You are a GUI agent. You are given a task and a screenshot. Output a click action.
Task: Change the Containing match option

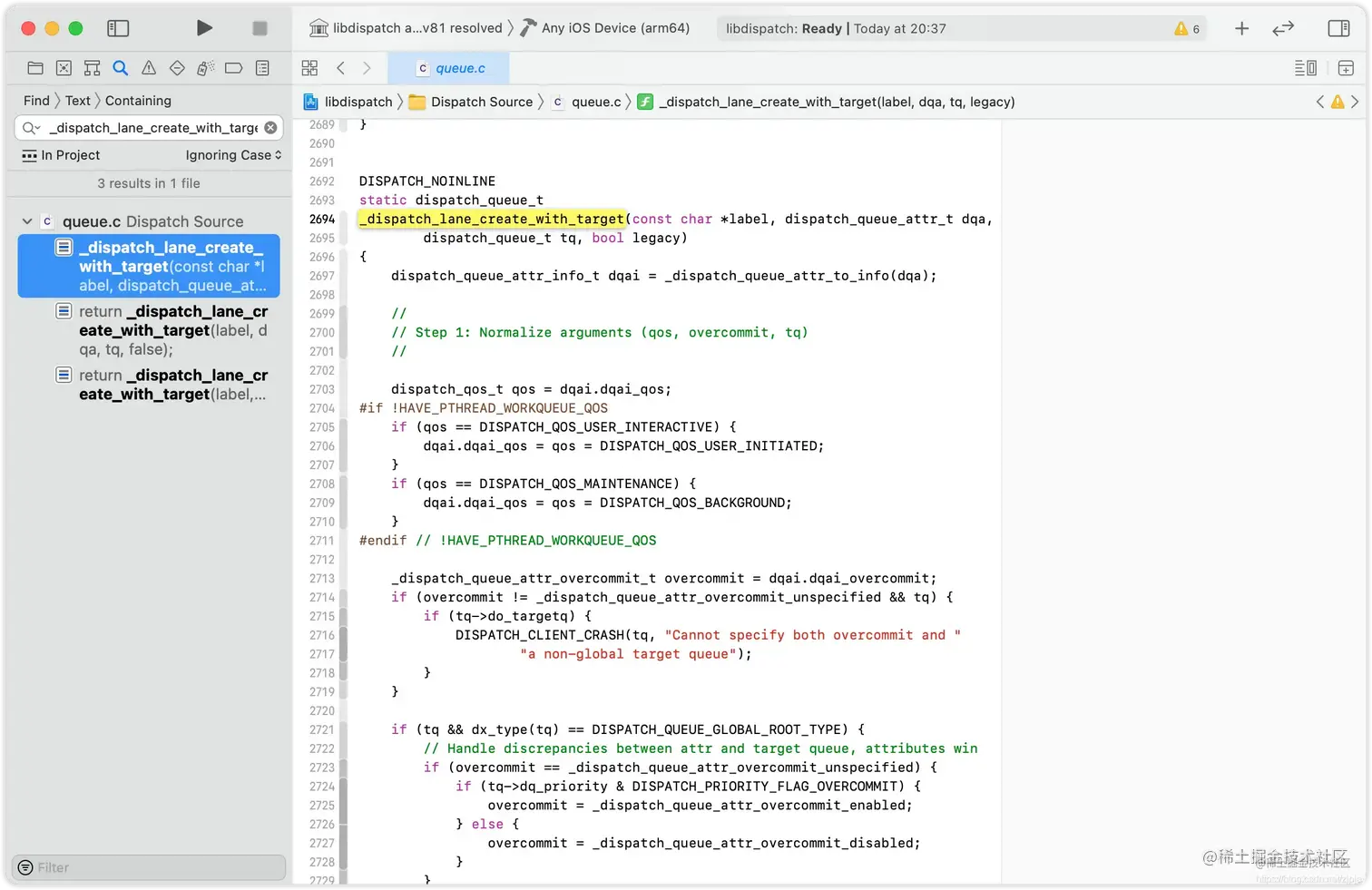[138, 101]
